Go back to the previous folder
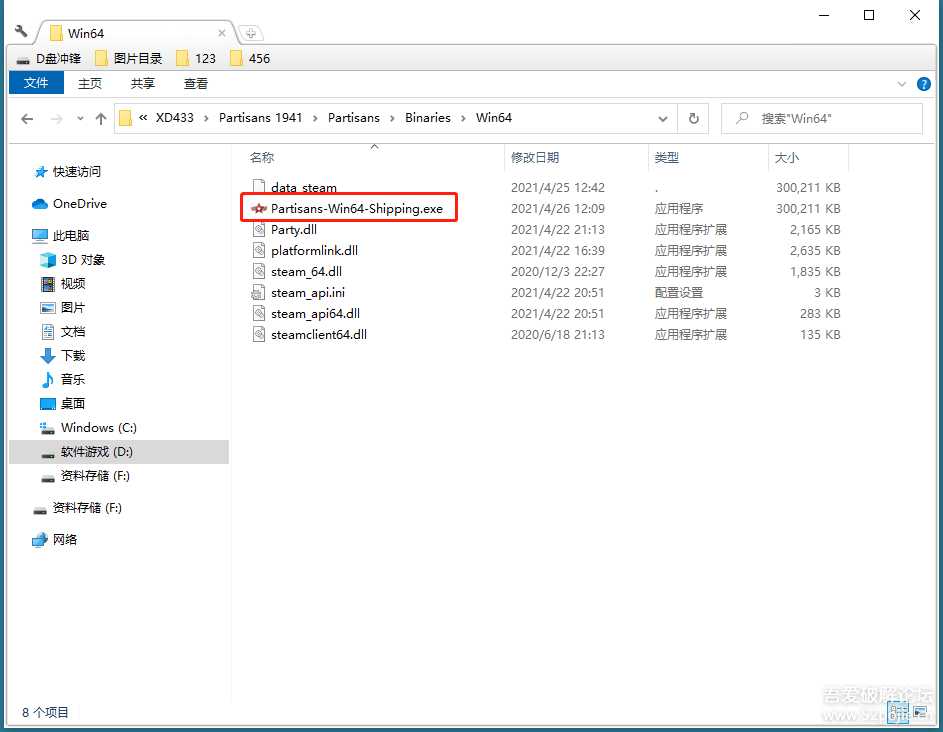943x732 pixels. pyautogui.click(x=27, y=118)
